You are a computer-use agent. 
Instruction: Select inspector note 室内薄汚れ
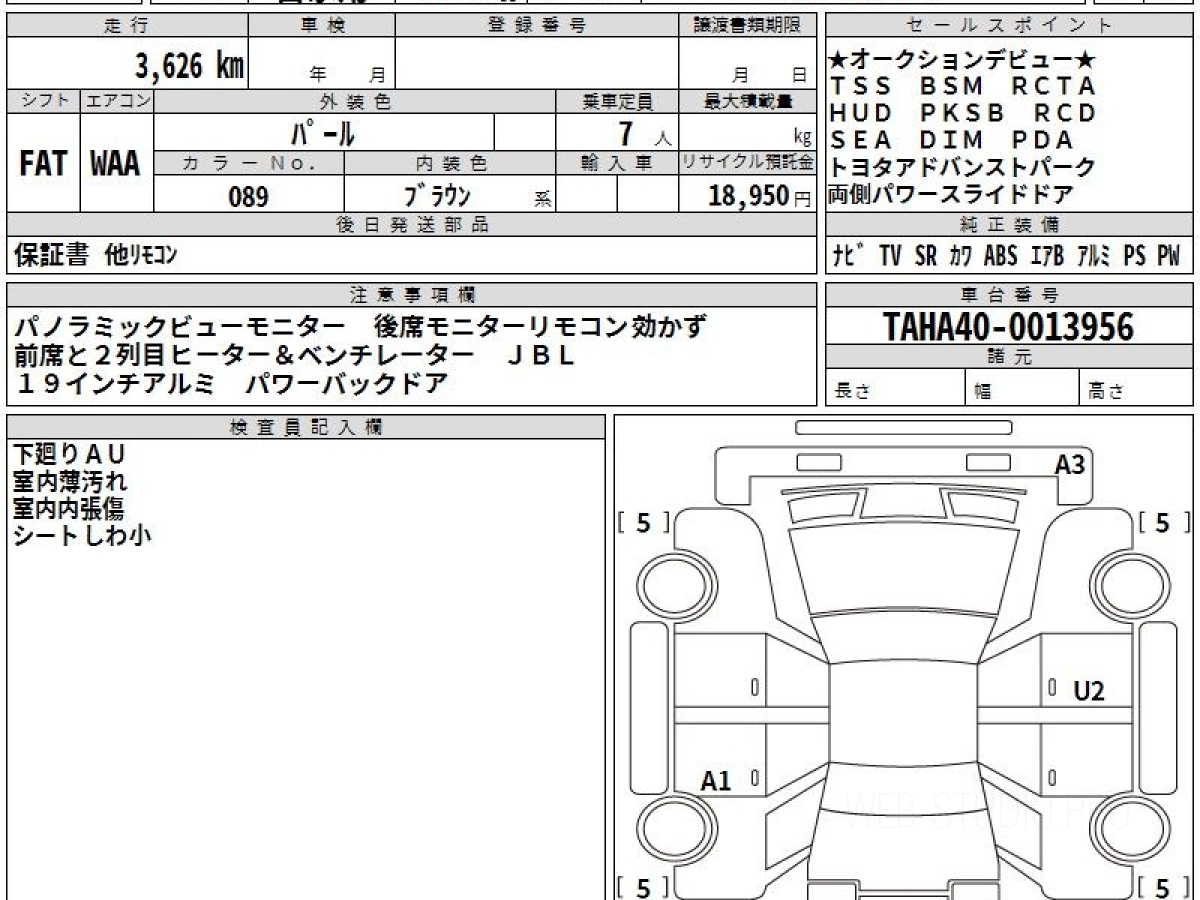(69, 482)
